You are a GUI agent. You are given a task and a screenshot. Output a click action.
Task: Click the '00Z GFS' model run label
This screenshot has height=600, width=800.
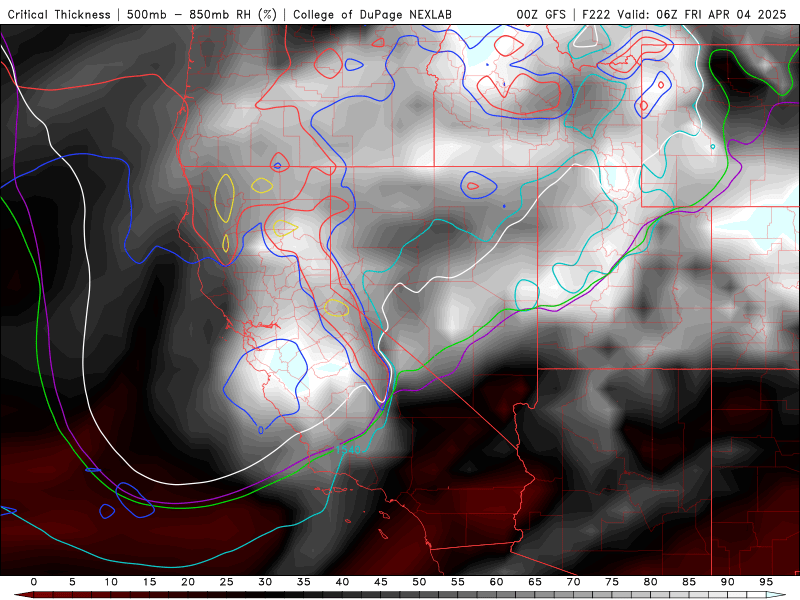pyautogui.click(x=541, y=15)
